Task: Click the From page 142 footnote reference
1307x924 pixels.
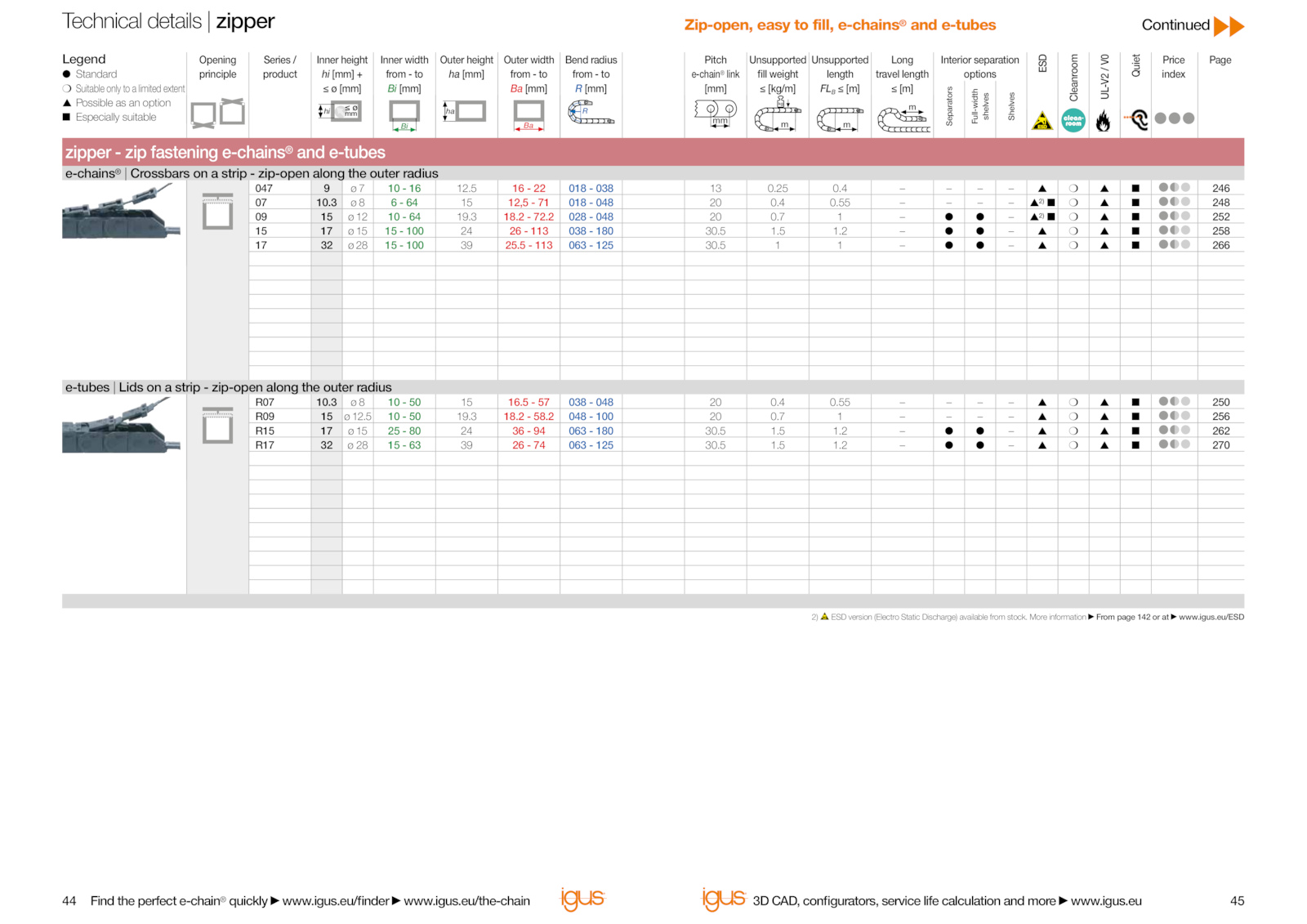Action: pyautogui.click(x=1123, y=617)
